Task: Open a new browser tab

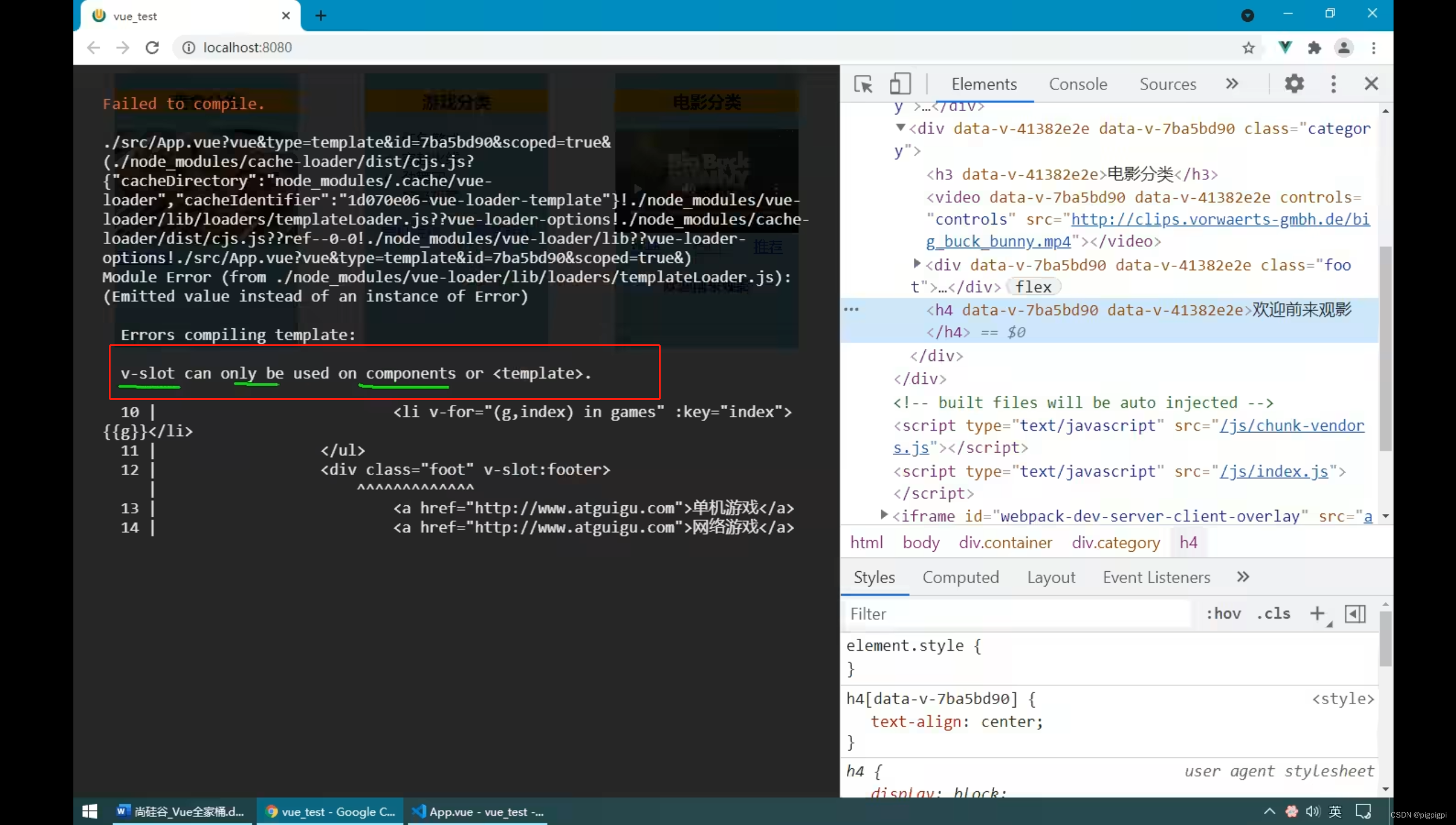Action: click(x=321, y=16)
